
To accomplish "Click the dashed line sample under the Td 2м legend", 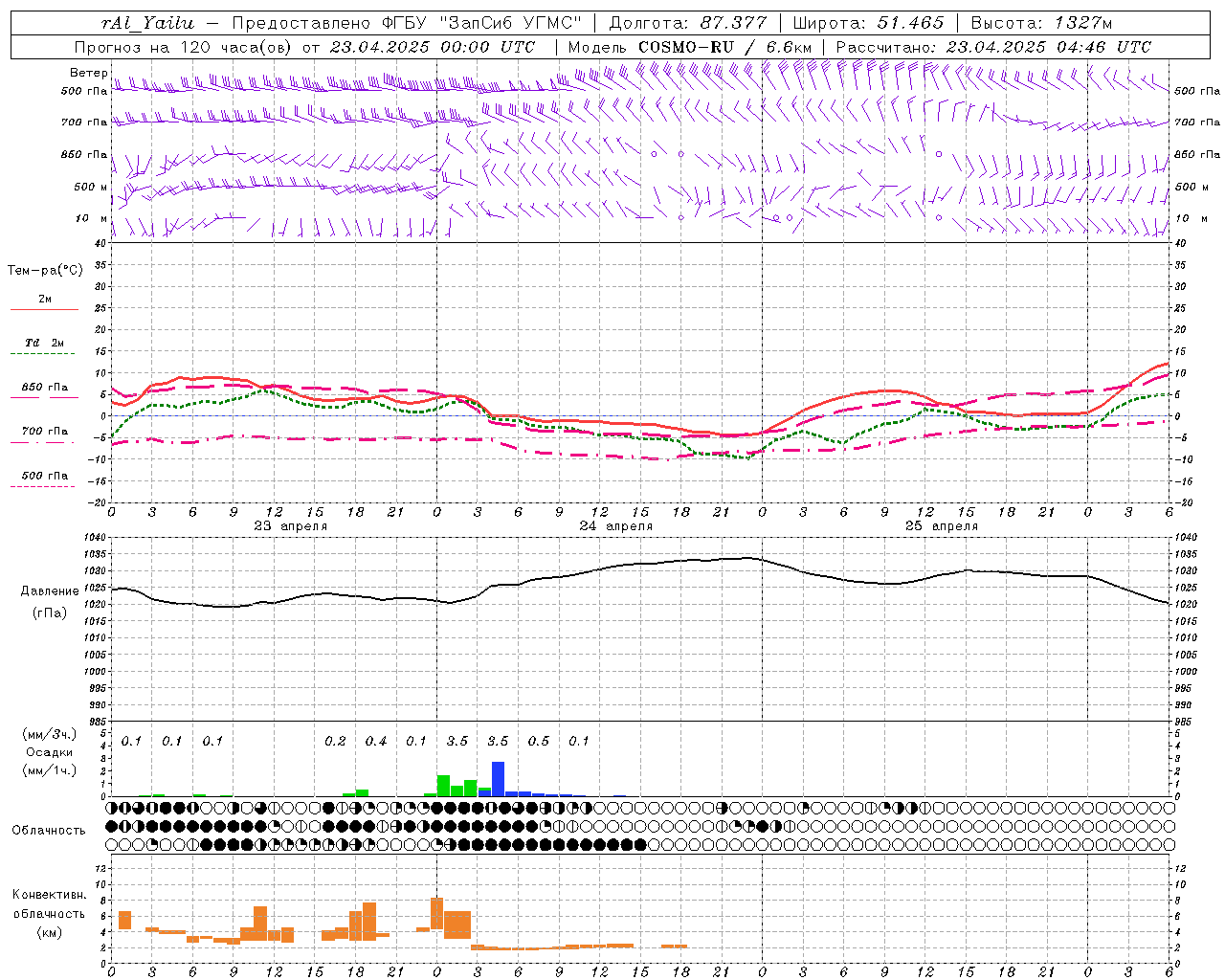I will point(42,354).
